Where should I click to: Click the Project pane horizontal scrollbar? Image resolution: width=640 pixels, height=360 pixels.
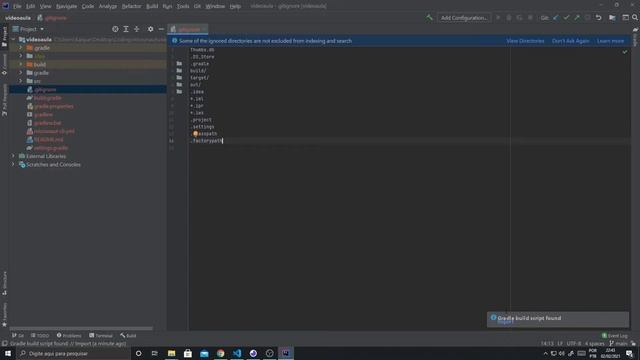[81, 328]
